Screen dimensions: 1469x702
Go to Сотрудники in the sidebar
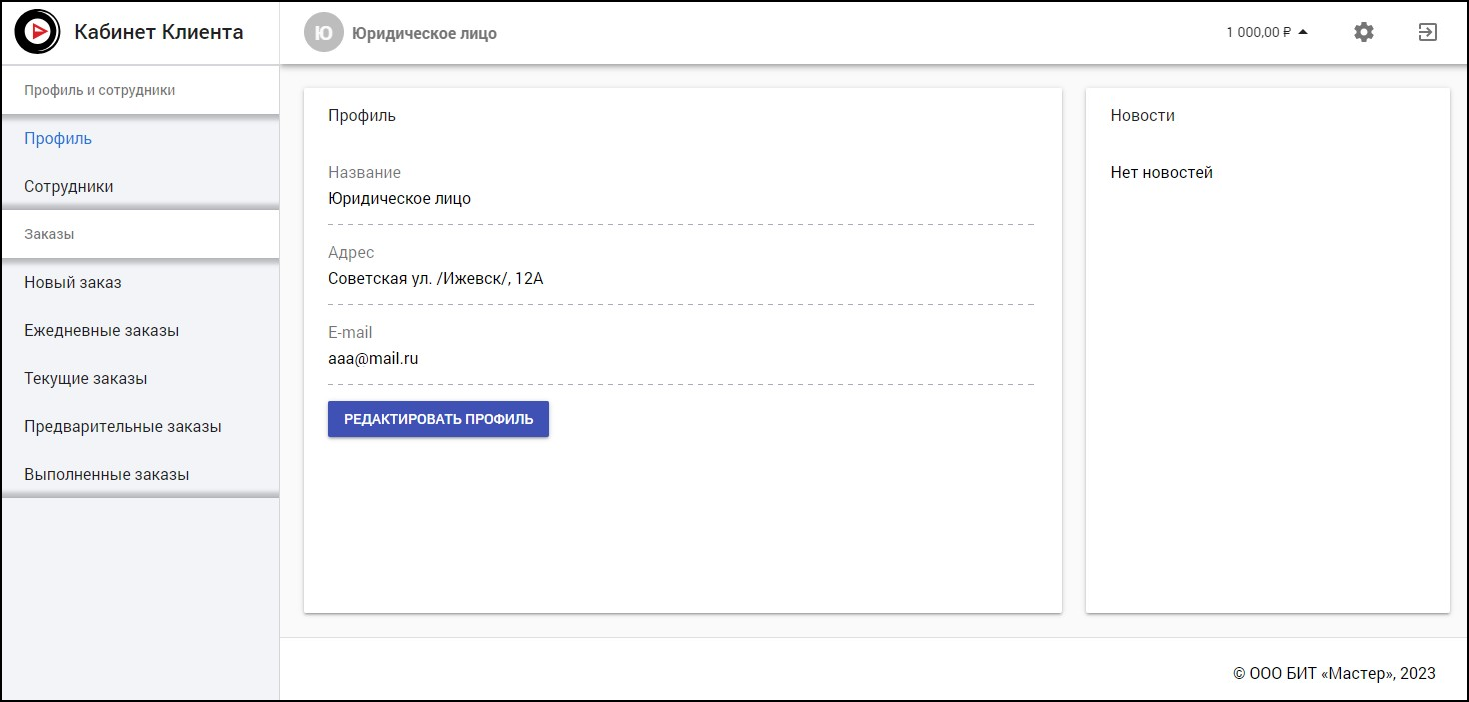[69, 186]
